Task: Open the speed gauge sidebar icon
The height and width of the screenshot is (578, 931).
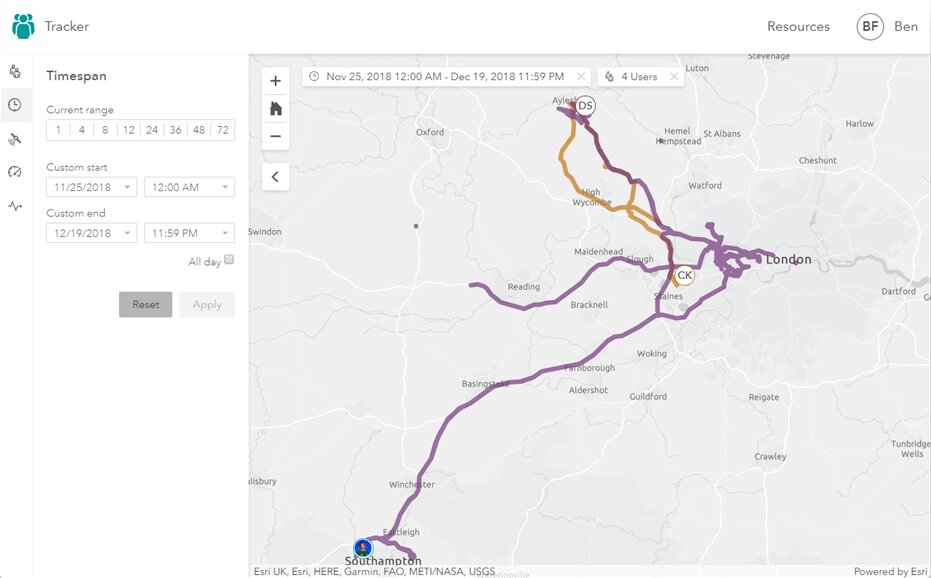Action: pyautogui.click(x=15, y=172)
